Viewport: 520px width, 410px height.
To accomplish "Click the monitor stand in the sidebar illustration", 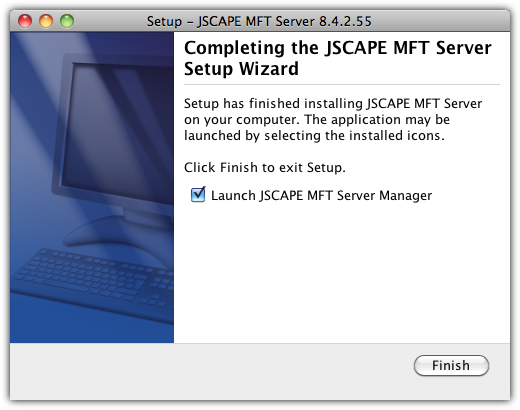I will point(117,230).
